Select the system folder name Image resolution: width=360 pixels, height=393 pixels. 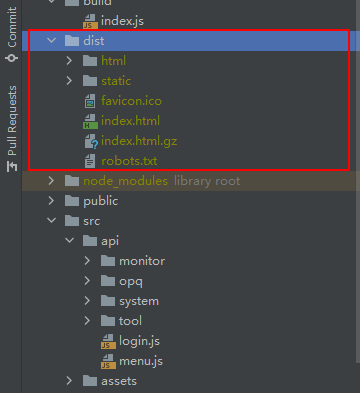139,302
